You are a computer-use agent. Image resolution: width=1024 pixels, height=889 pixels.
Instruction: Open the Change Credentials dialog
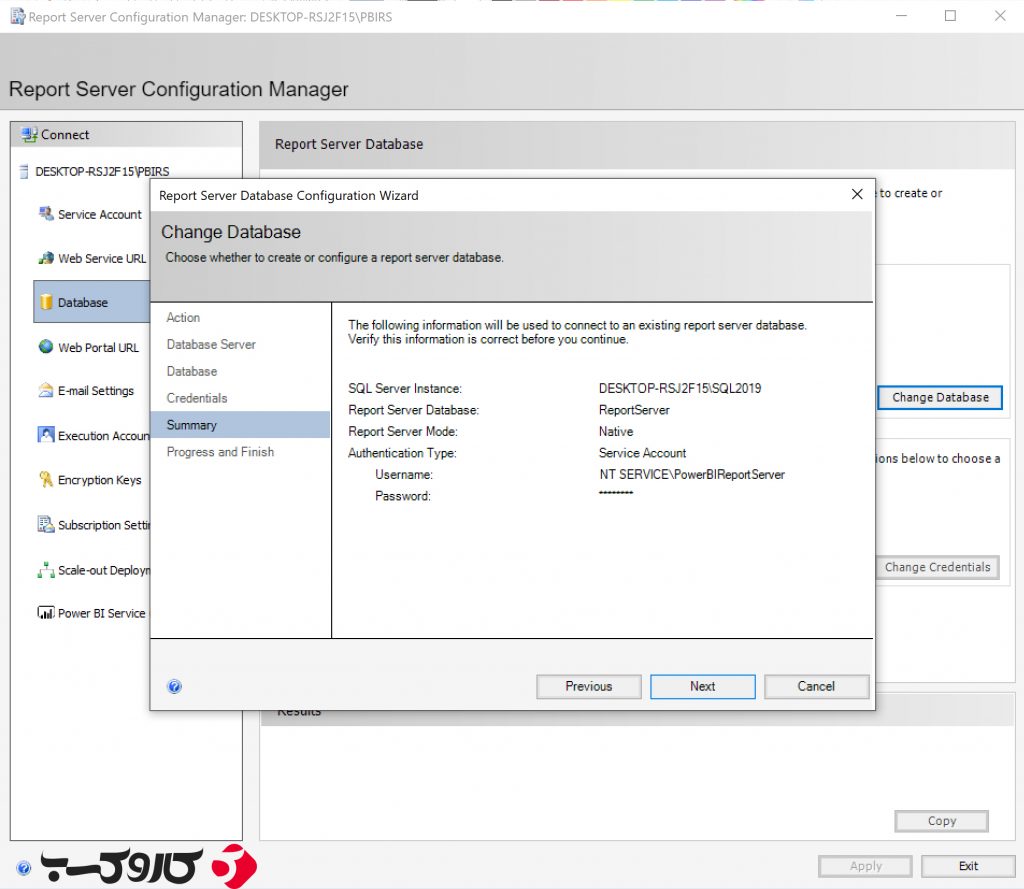[937, 567]
